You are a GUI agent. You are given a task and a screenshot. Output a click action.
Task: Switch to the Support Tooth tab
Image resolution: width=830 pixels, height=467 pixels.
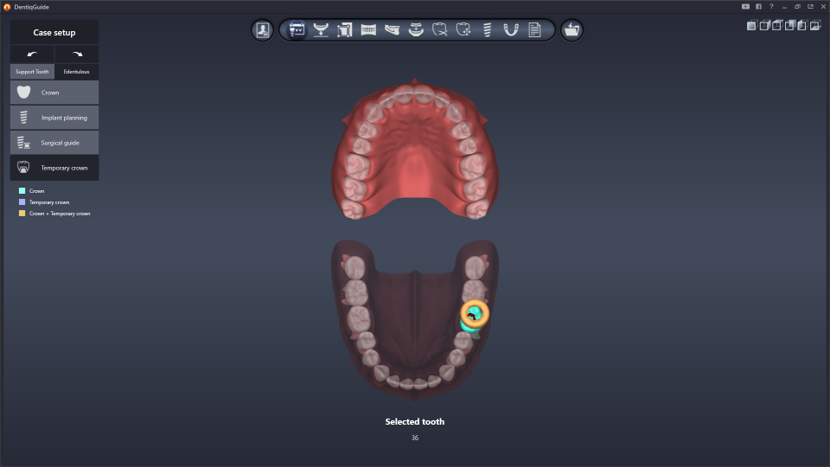point(32,72)
